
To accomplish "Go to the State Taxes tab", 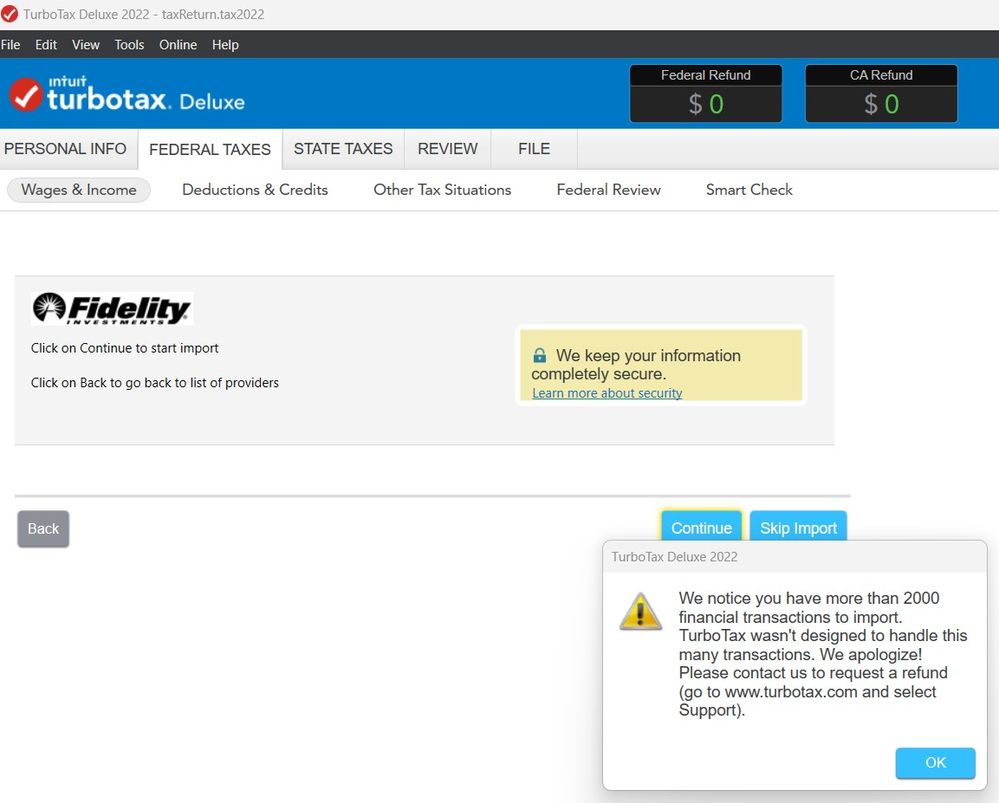I will point(343,148).
